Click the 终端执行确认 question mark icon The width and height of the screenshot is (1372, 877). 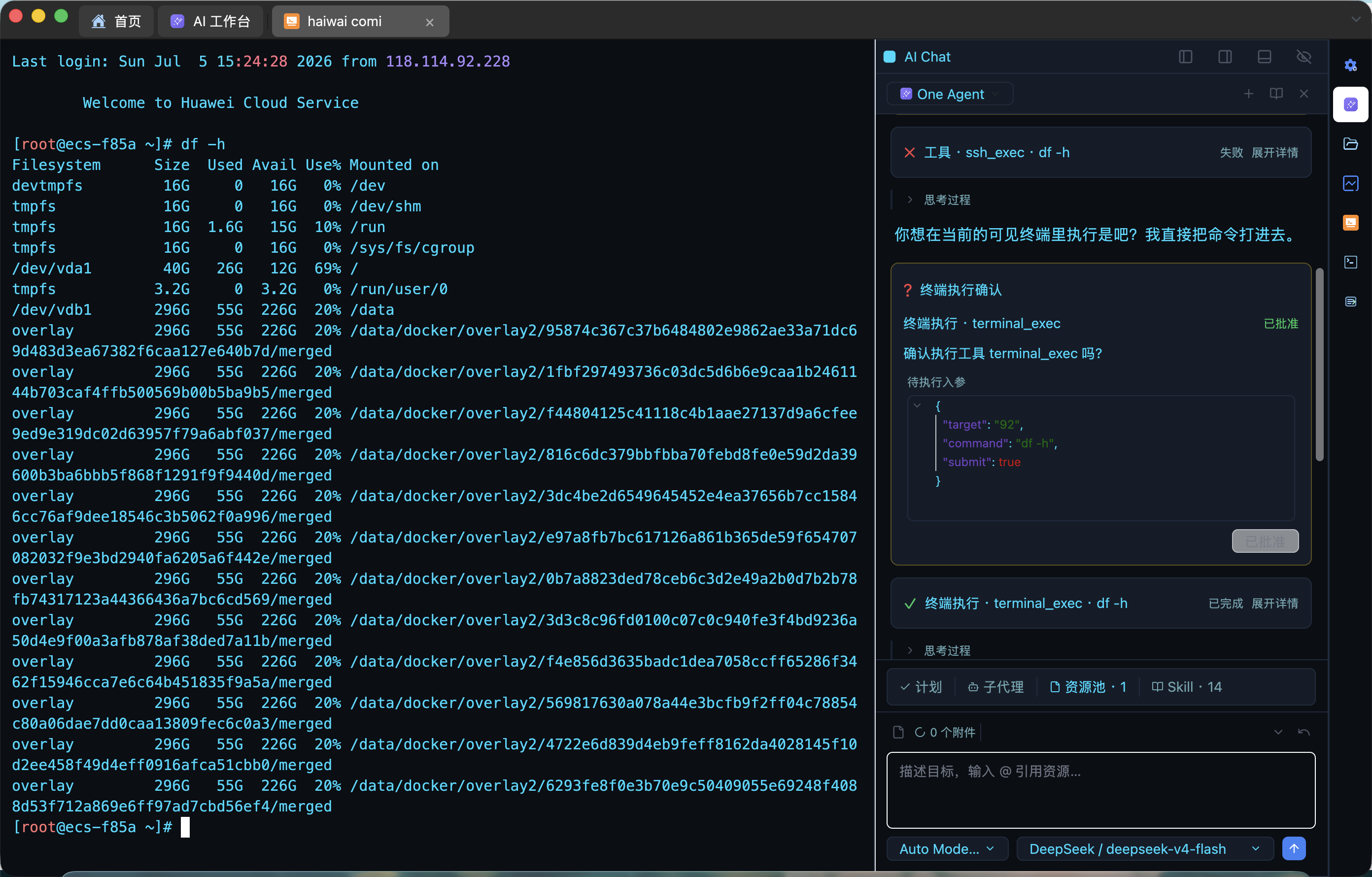point(908,290)
